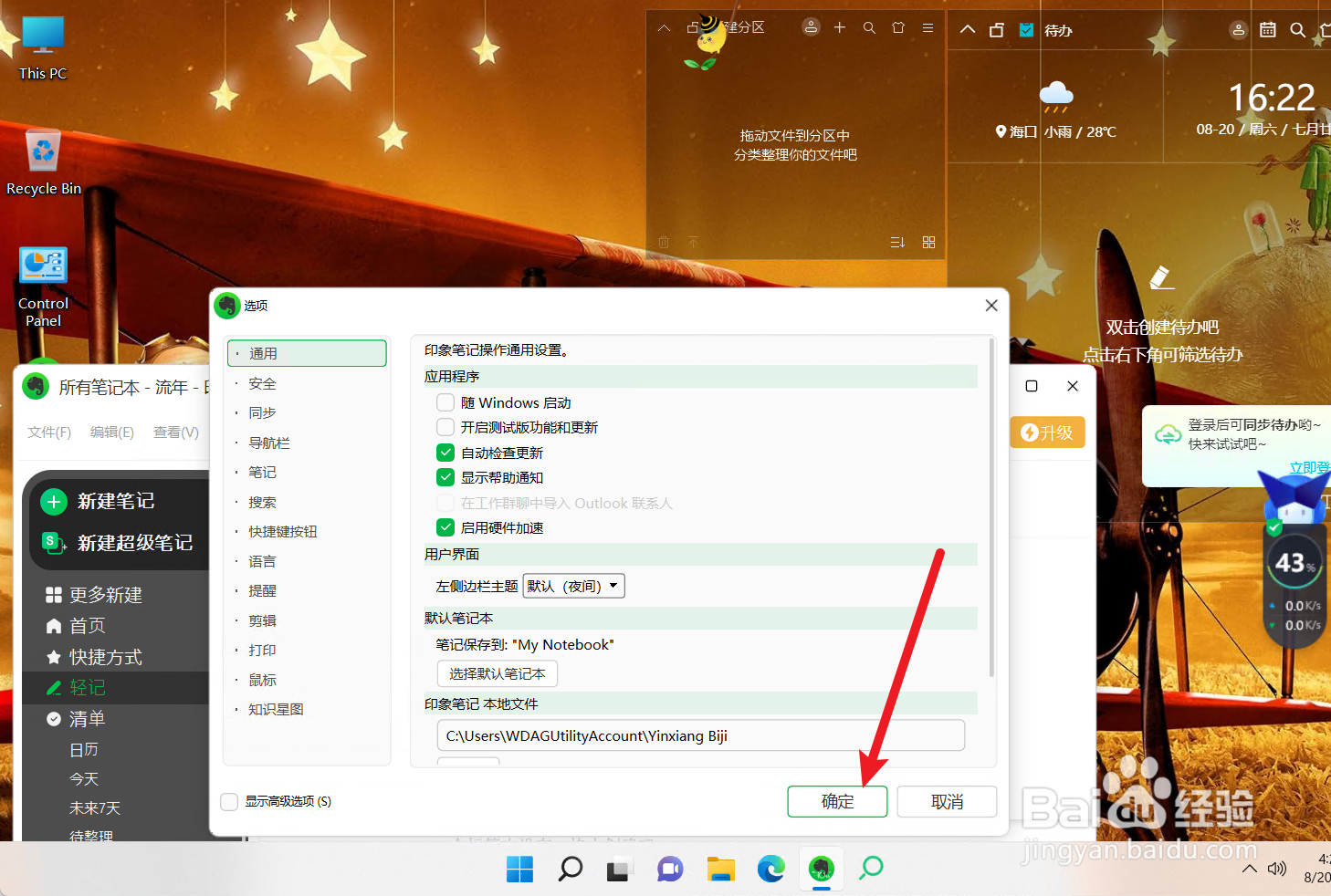Image resolution: width=1331 pixels, height=896 pixels.
Task: Open Control Panel desktop icon
Action: point(43,287)
